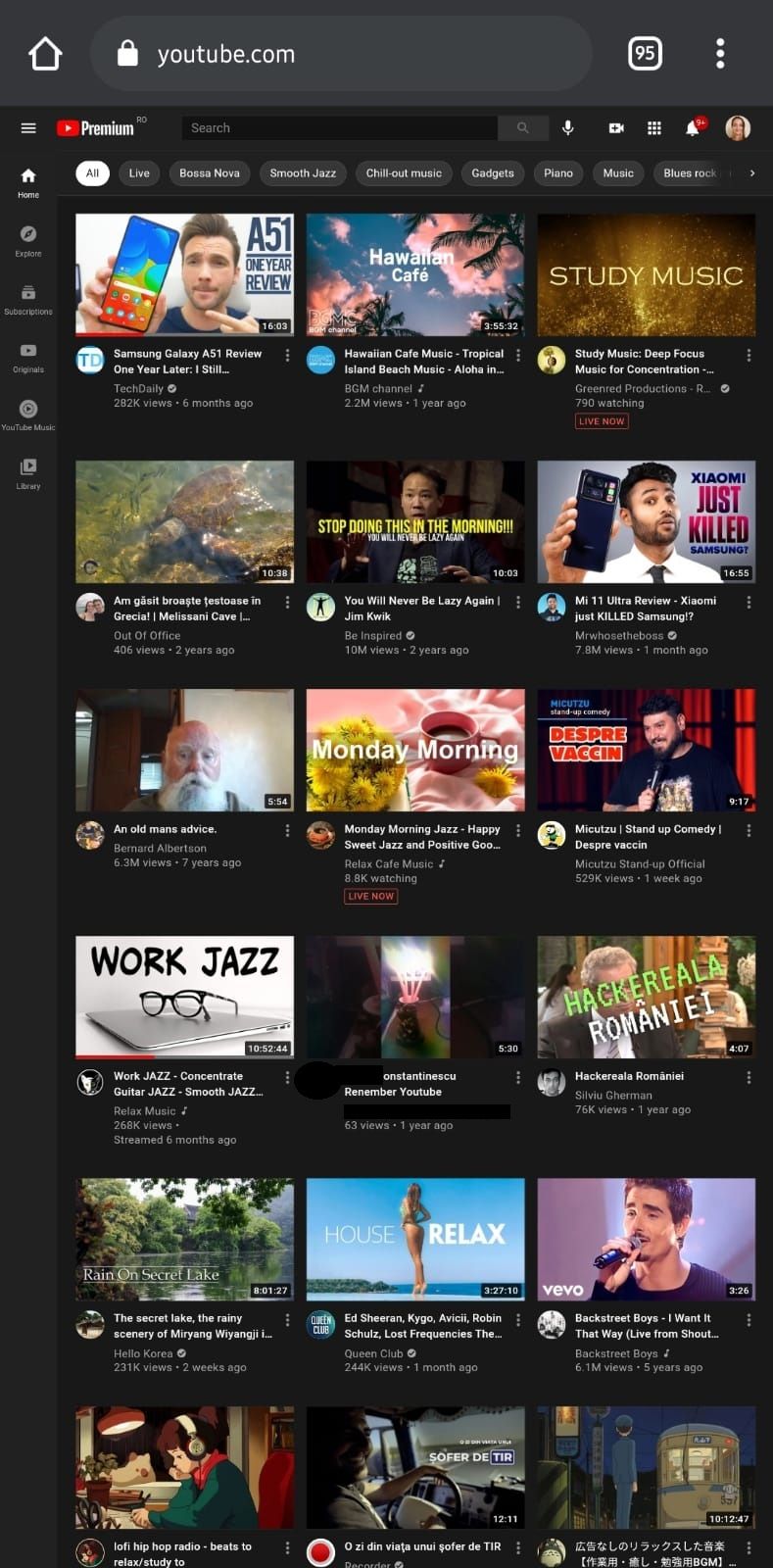
Task: Open the Hawaiian Cafe Music video title
Action: click(423, 362)
